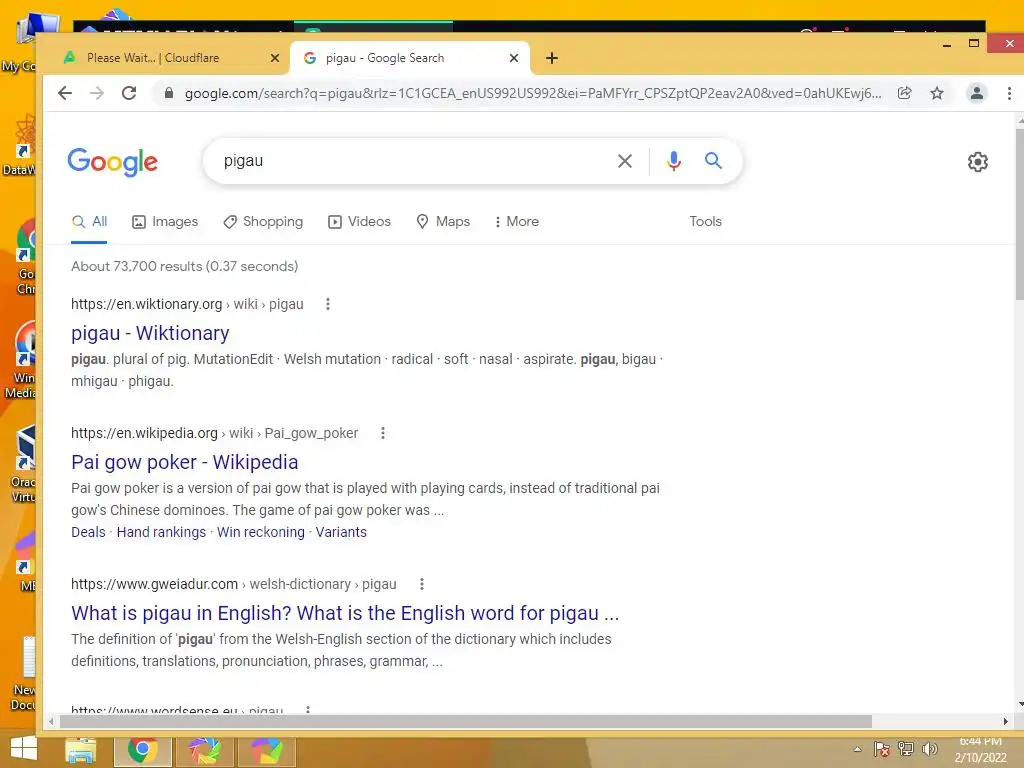Open Chrome's three-dot menu

(1010, 93)
